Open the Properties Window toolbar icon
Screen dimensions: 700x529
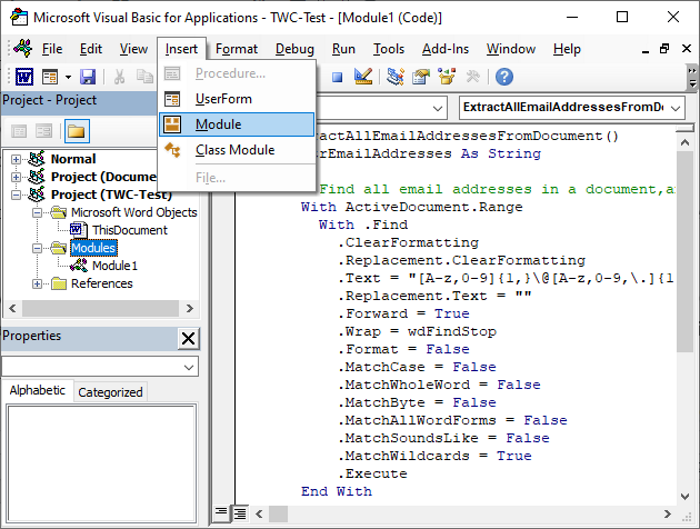point(421,77)
